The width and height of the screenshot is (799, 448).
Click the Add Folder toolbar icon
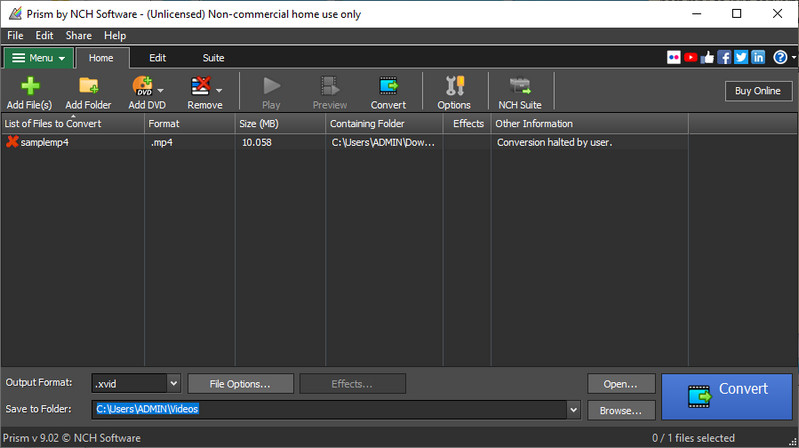pos(88,91)
